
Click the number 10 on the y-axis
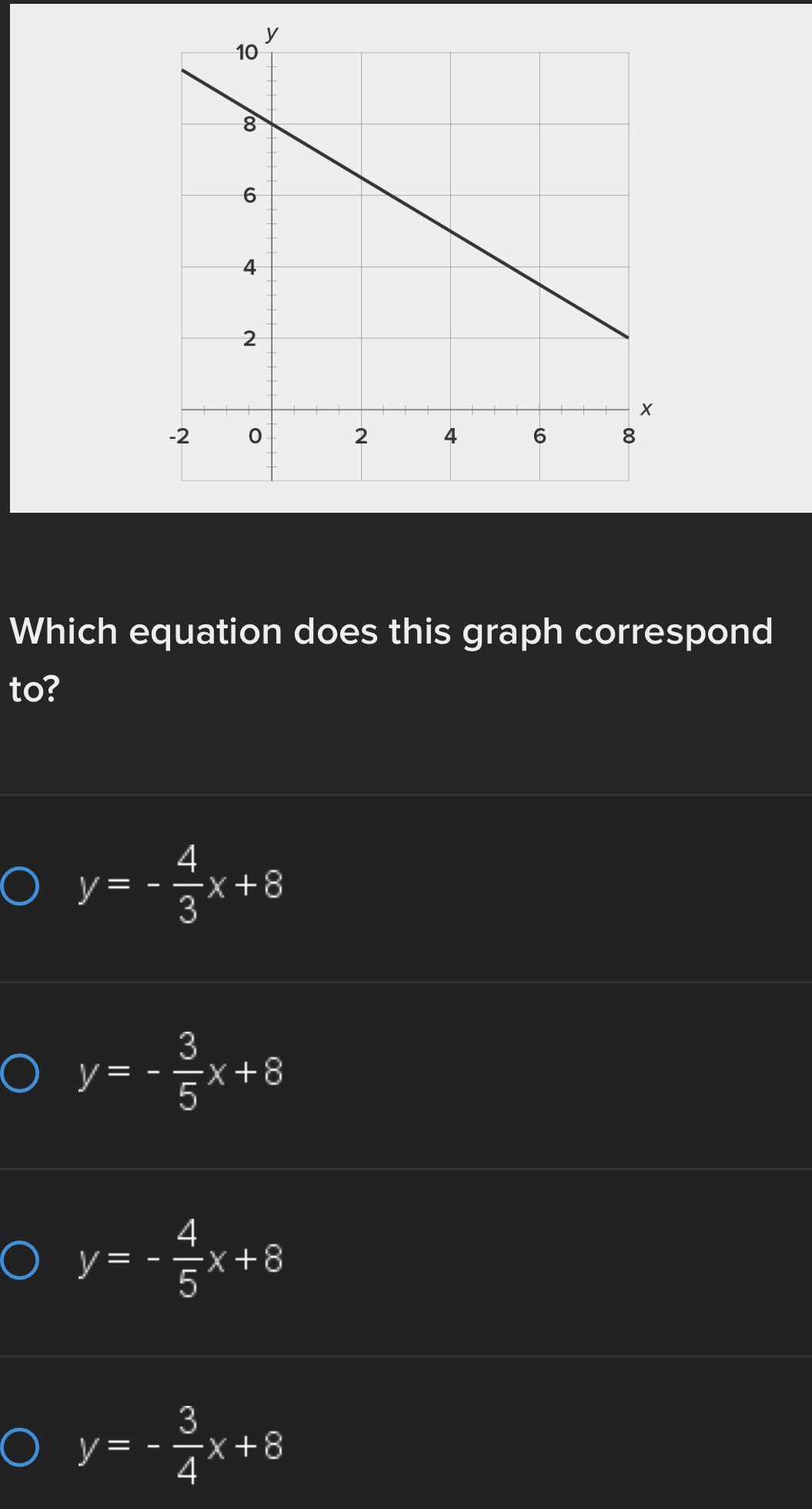coord(246,52)
